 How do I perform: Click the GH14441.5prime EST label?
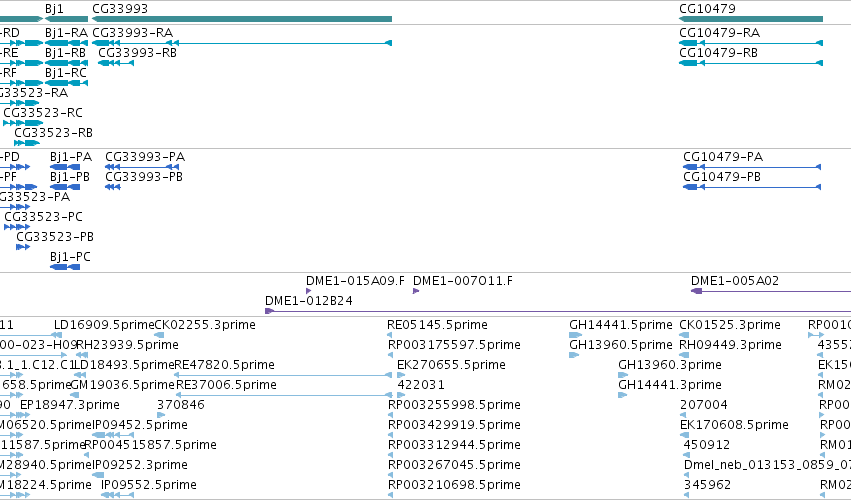621,325
